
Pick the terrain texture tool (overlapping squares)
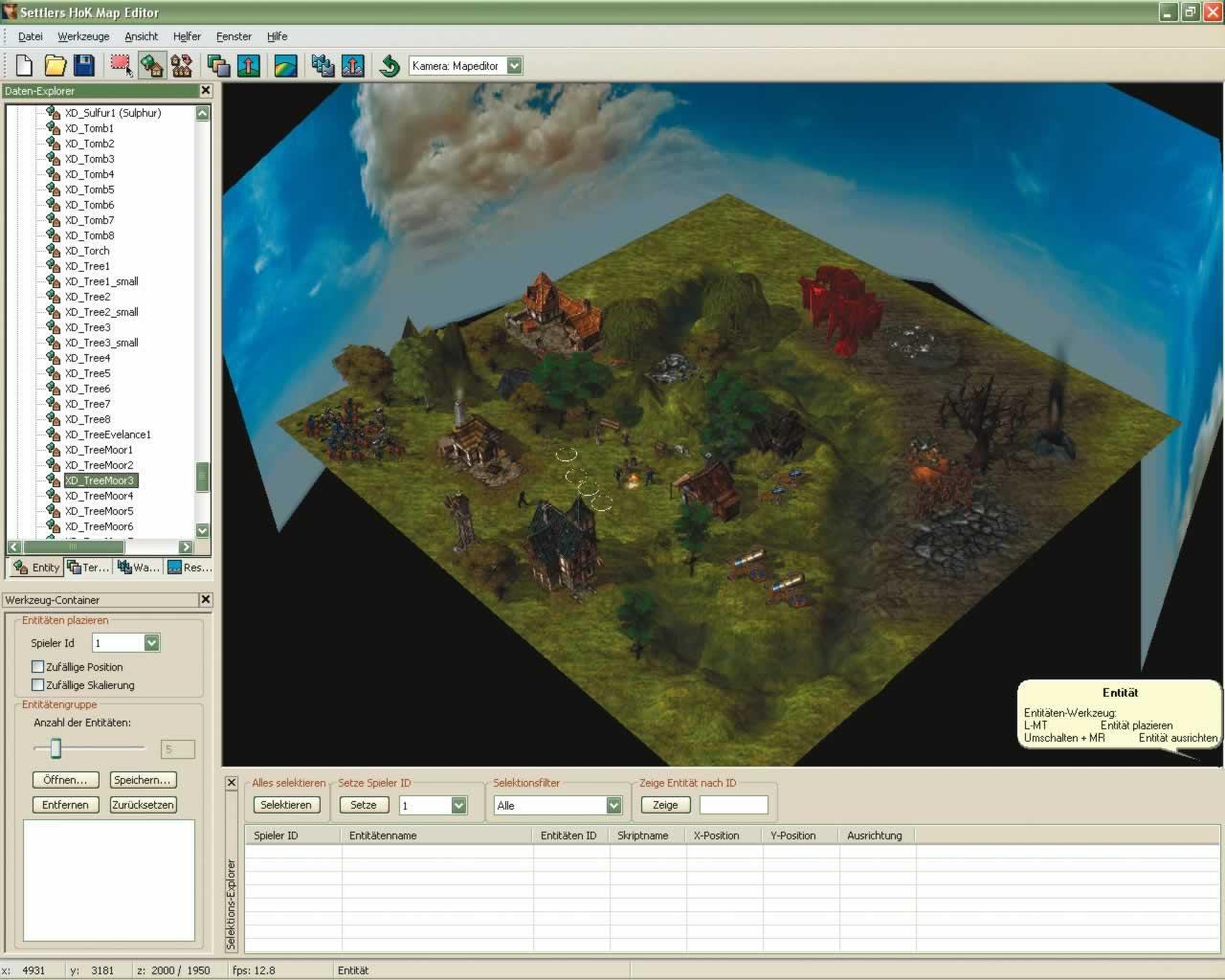point(219,65)
